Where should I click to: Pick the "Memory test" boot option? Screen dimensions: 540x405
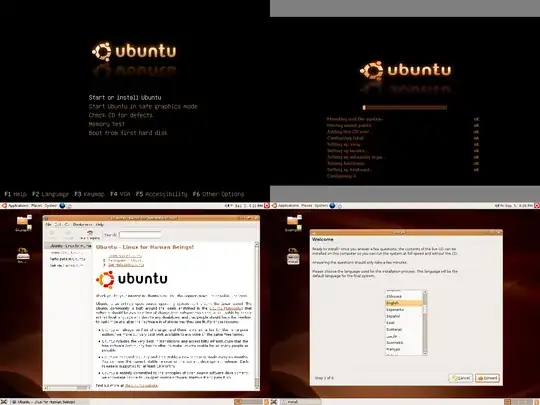[x=106, y=124]
